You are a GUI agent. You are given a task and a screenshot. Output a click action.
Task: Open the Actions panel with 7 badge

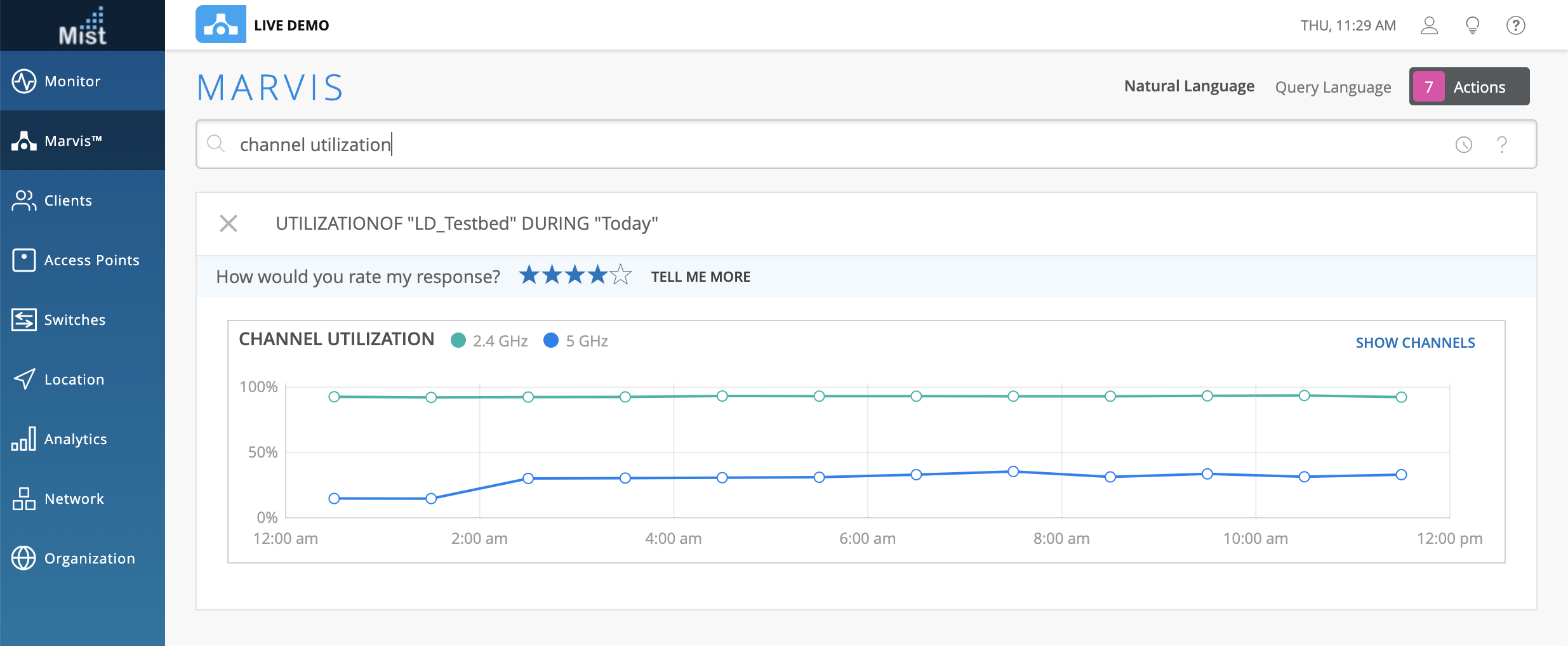(x=1469, y=86)
